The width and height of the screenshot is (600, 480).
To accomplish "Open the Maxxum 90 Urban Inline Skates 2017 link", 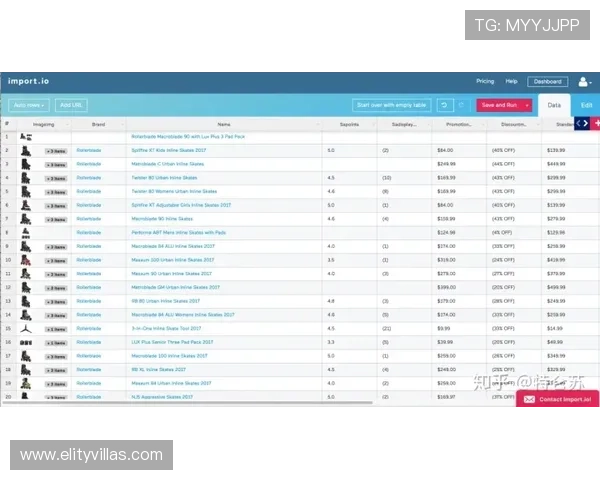I will (x=171, y=274).
